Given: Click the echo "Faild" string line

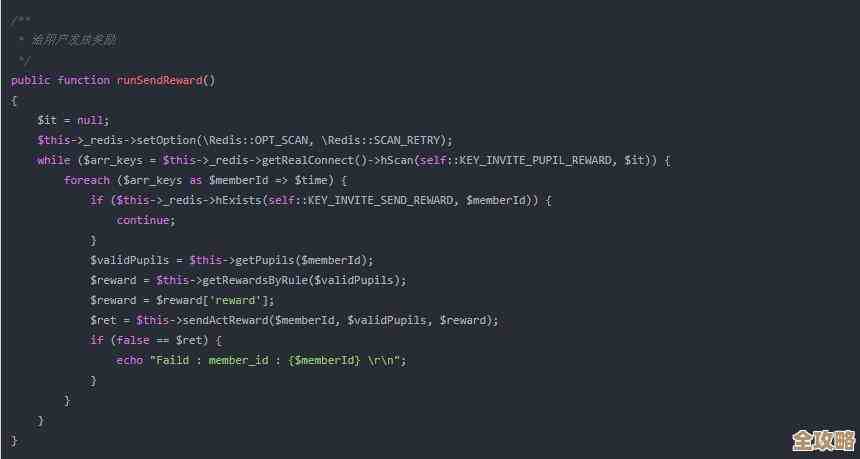Looking at the screenshot, I should point(262,360).
